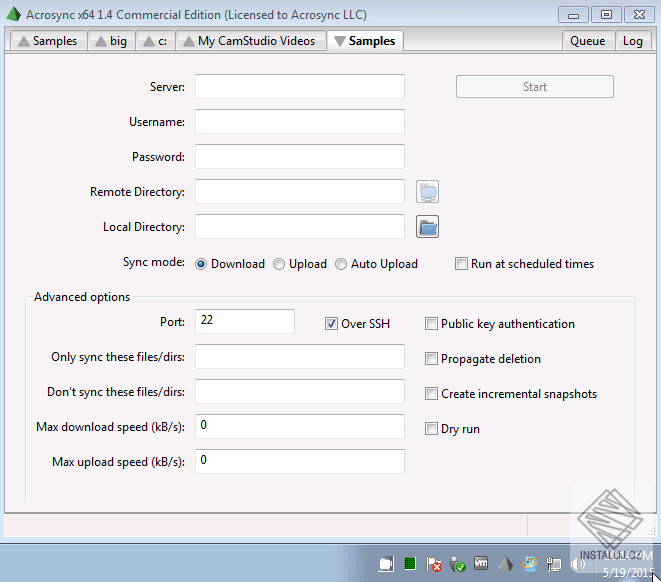Switch to the first Samples tab
661x582 pixels.
coord(48,41)
